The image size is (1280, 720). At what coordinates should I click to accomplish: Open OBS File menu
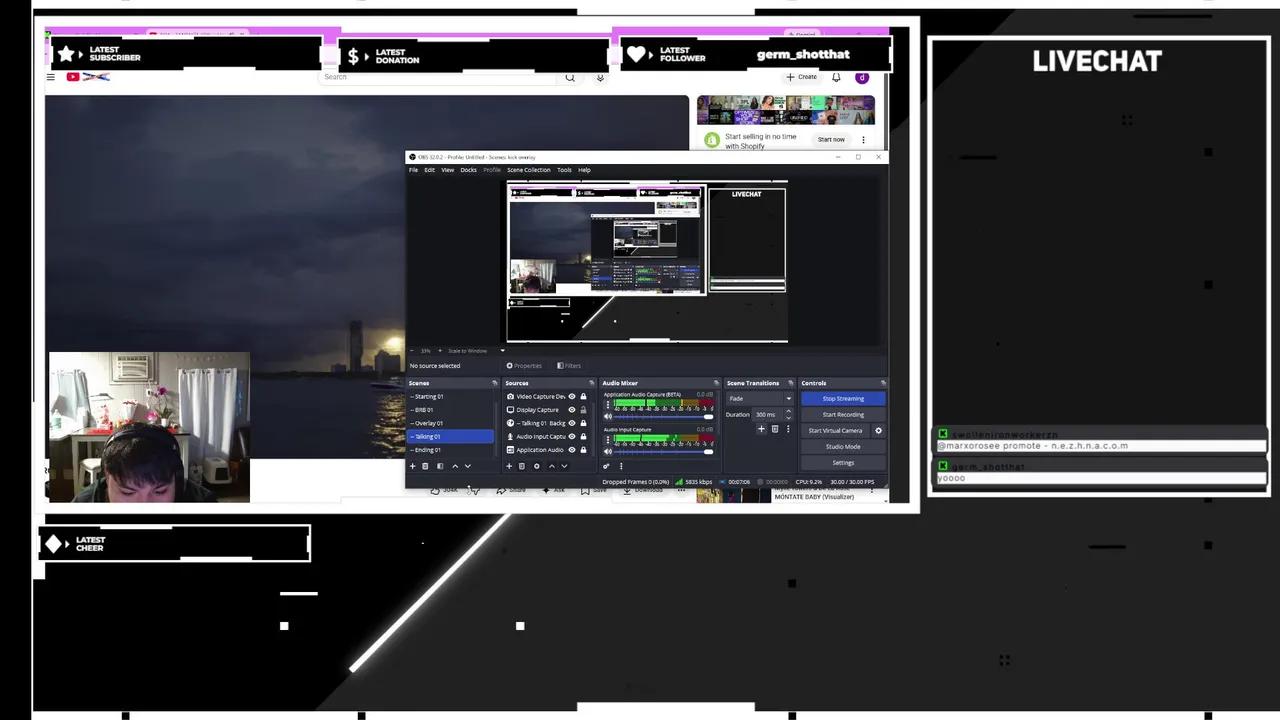(x=413, y=170)
